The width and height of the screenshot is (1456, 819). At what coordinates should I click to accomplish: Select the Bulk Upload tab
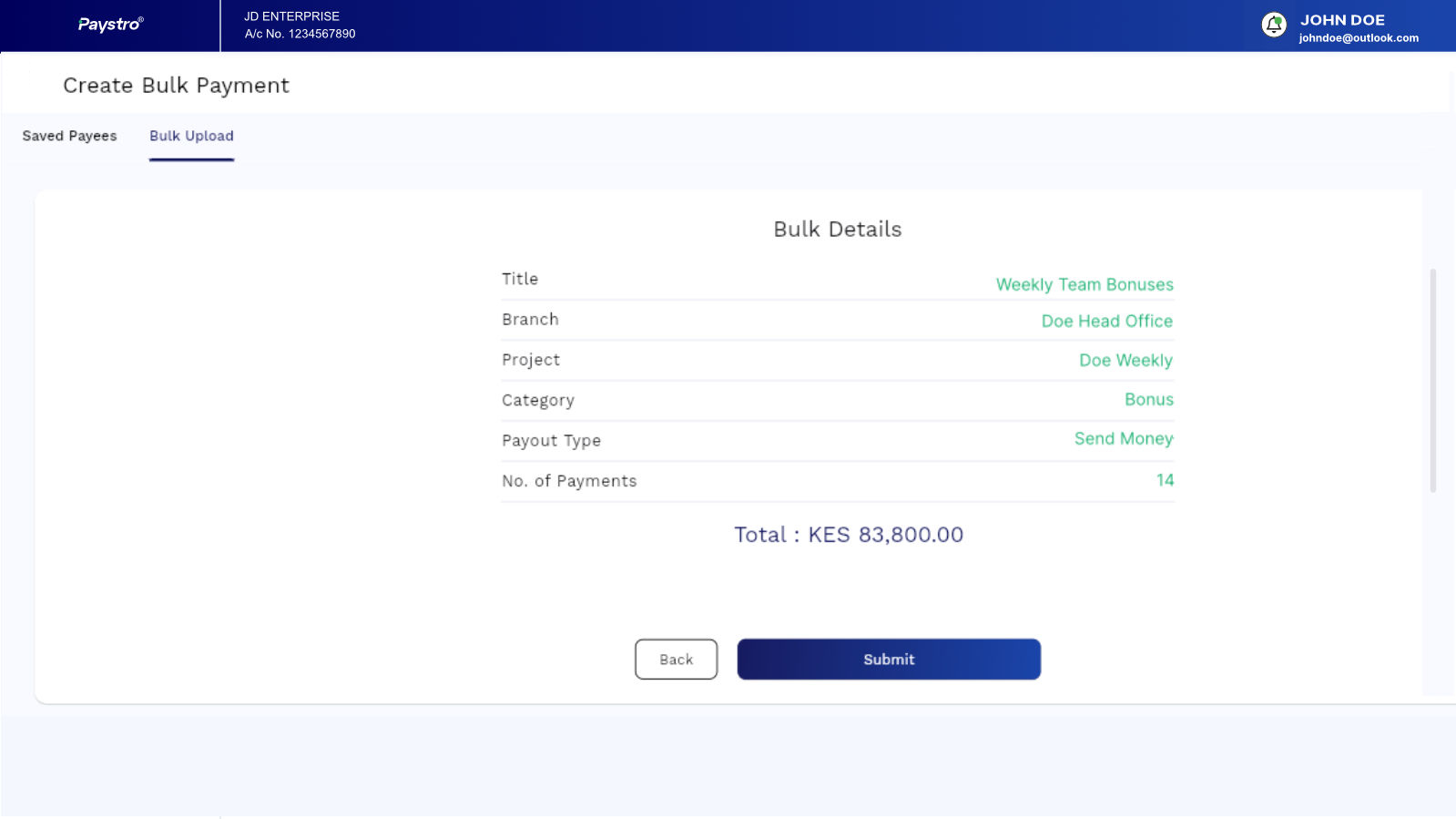coord(191,136)
